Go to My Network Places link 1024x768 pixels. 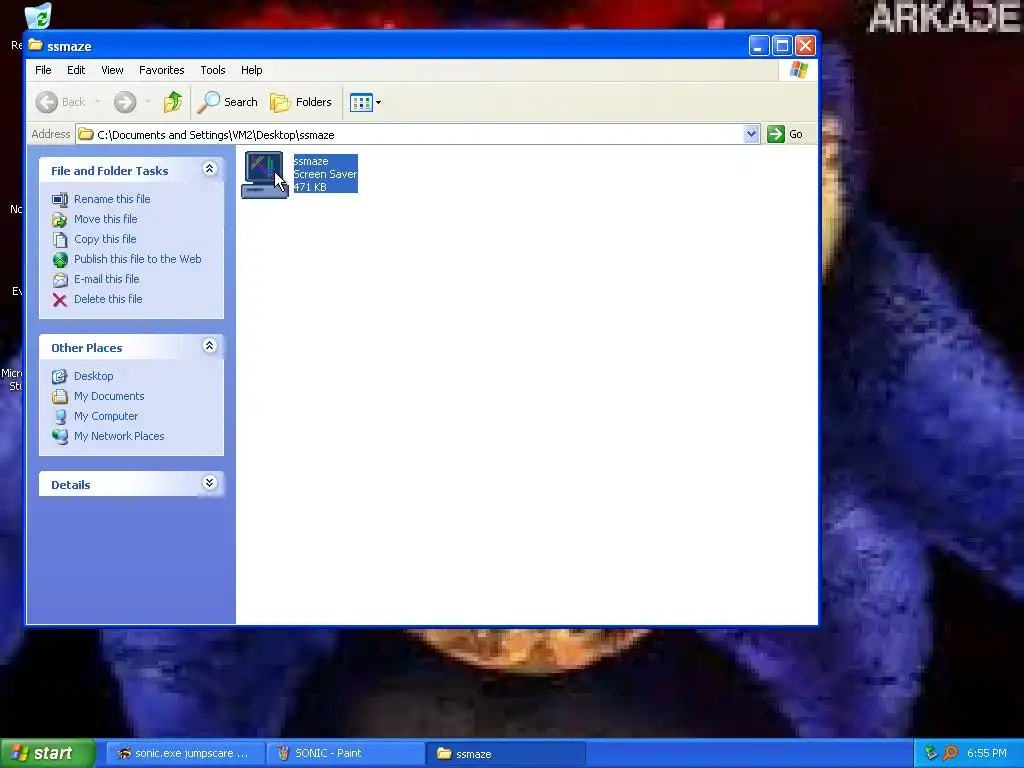point(119,436)
